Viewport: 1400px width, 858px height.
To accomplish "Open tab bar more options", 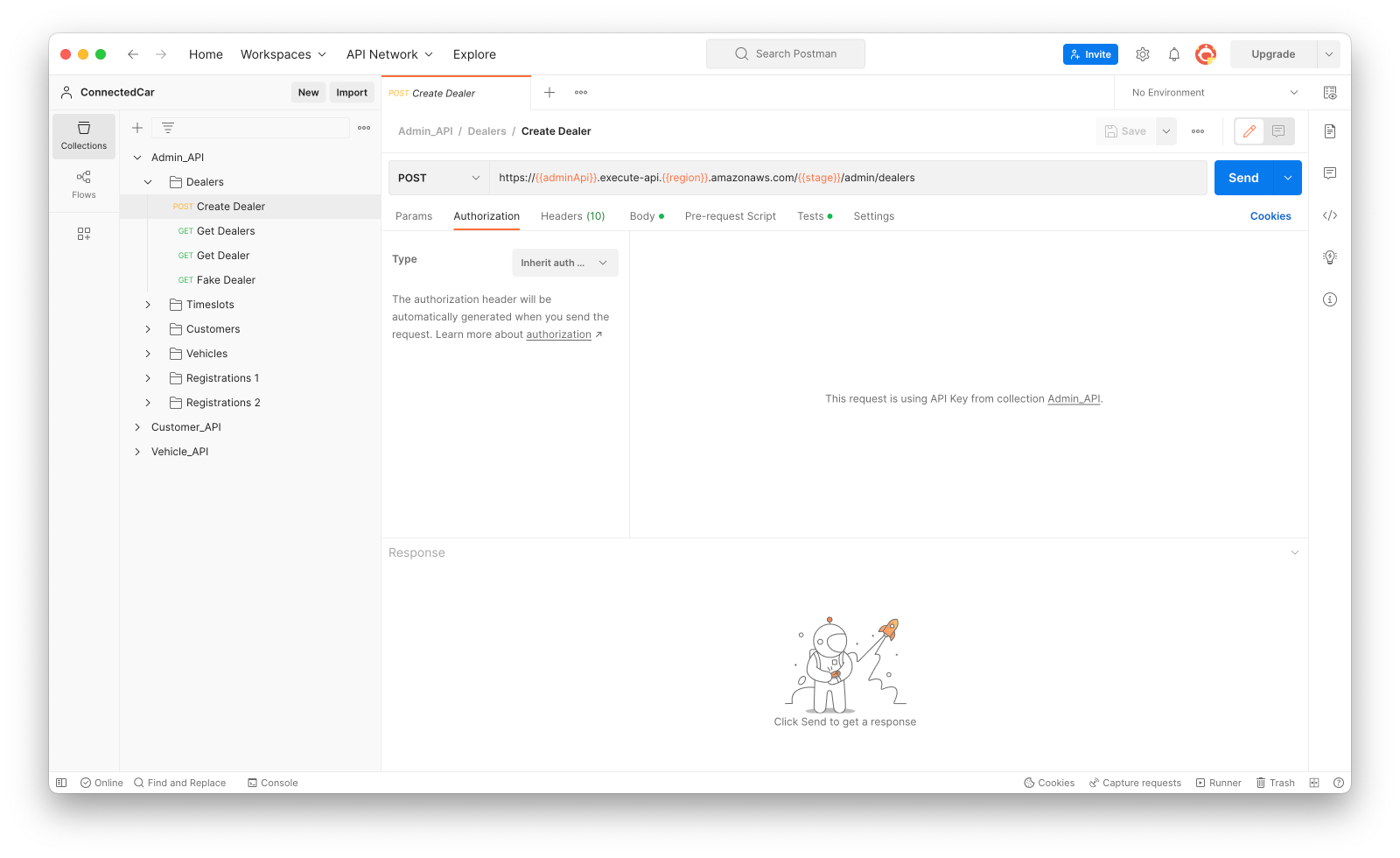I will (581, 93).
